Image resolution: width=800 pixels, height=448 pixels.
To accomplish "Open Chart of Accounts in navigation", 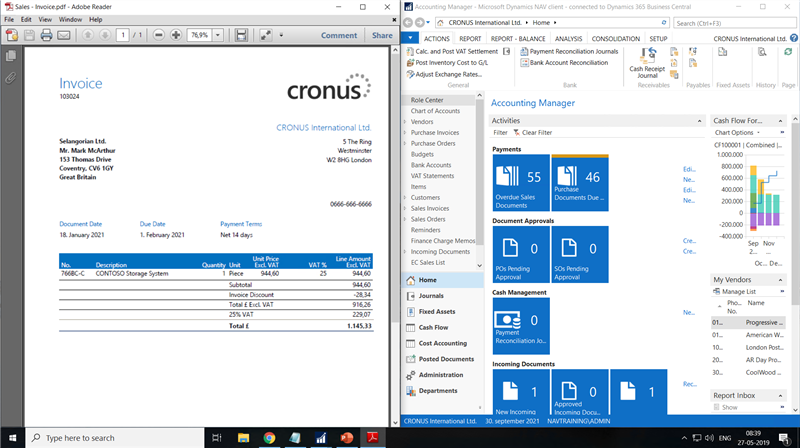I will (x=435, y=111).
